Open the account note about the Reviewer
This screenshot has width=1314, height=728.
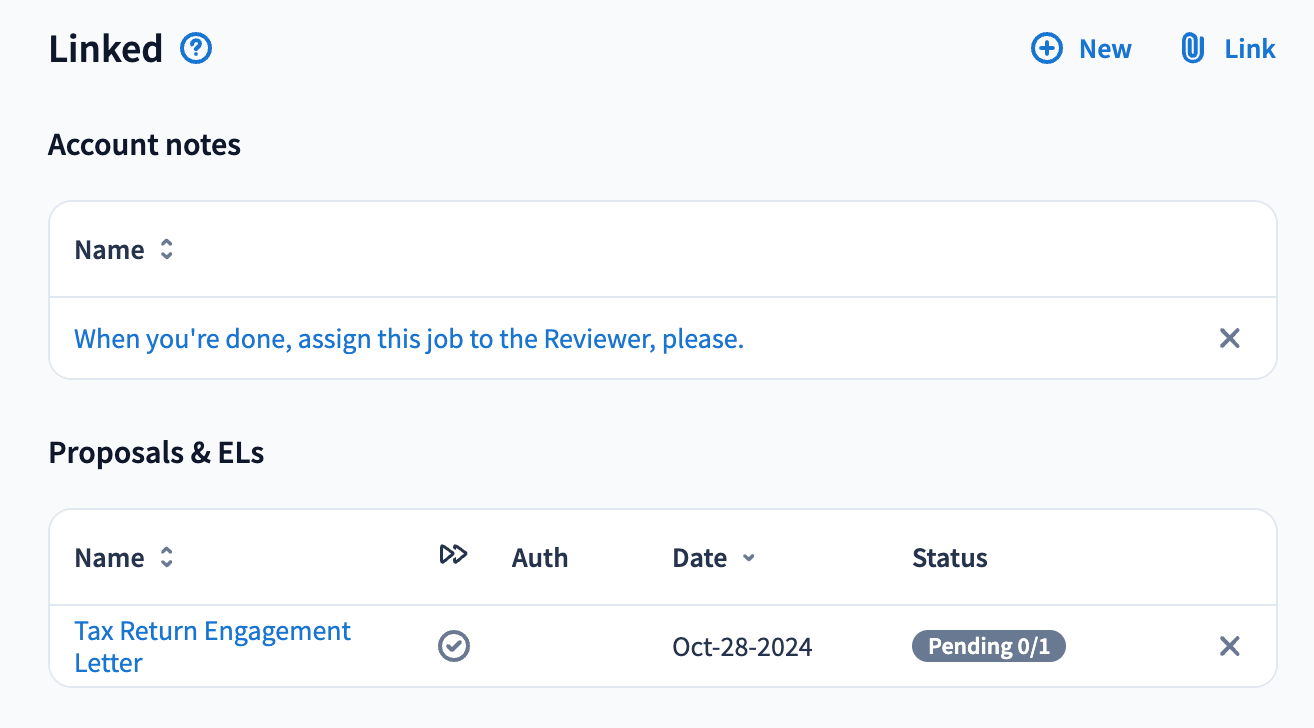409,339
